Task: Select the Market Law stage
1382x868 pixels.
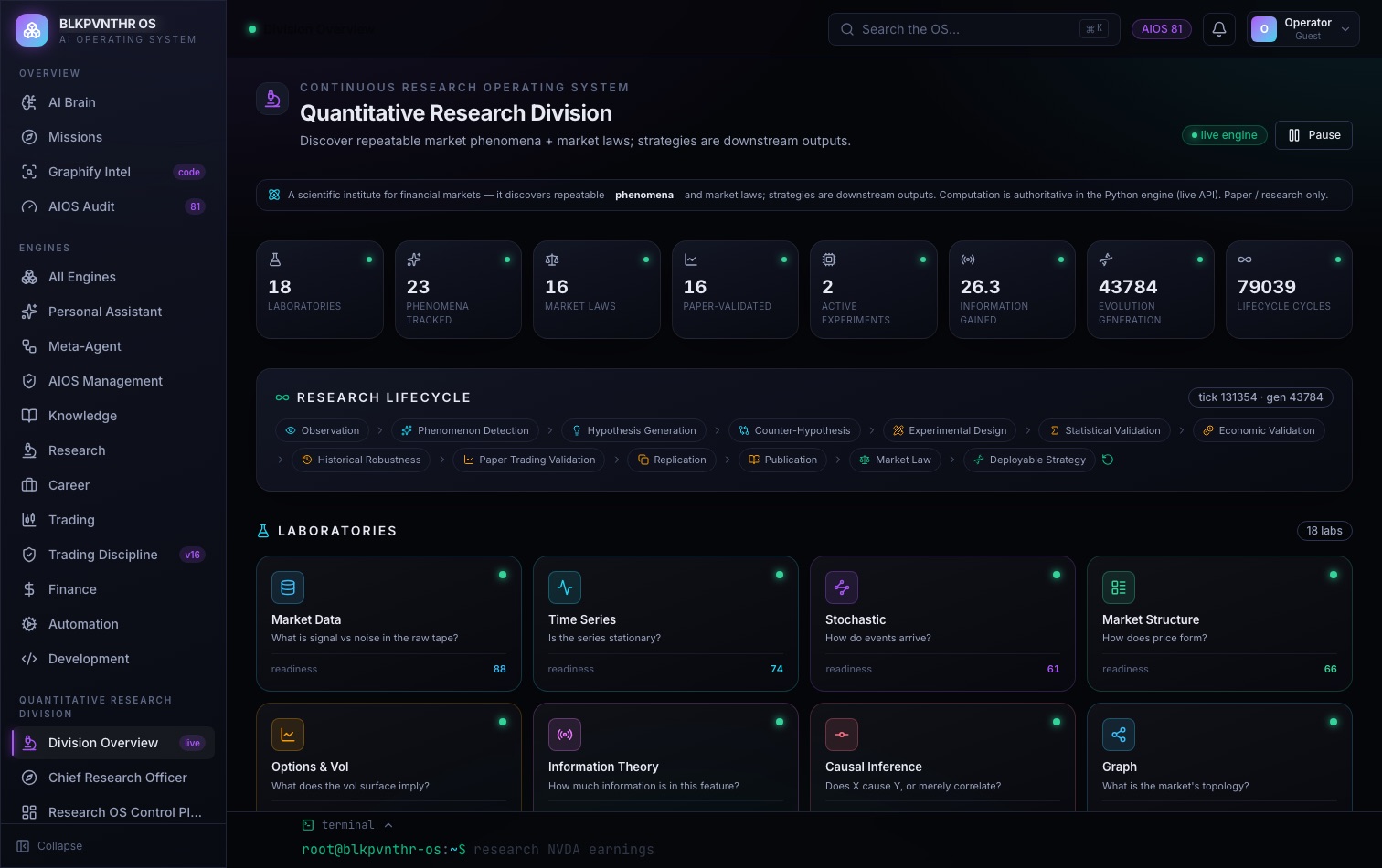Action: [895, 460]
